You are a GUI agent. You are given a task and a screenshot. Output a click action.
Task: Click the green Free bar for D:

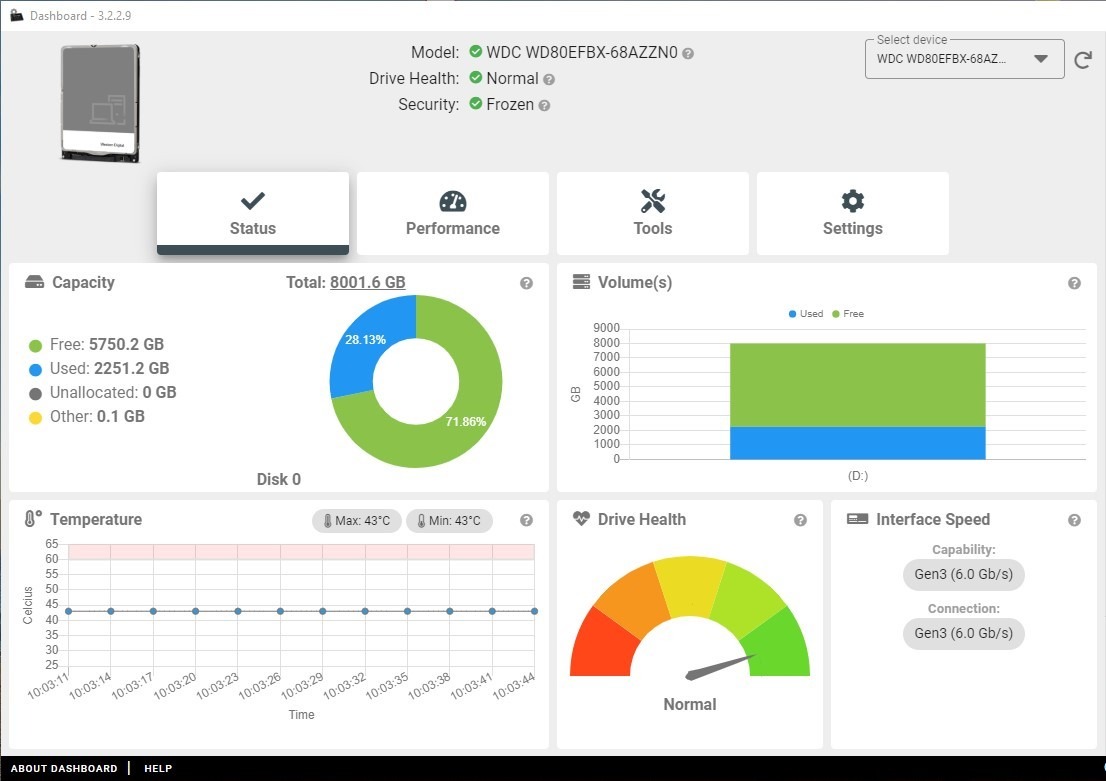(858, 385)
